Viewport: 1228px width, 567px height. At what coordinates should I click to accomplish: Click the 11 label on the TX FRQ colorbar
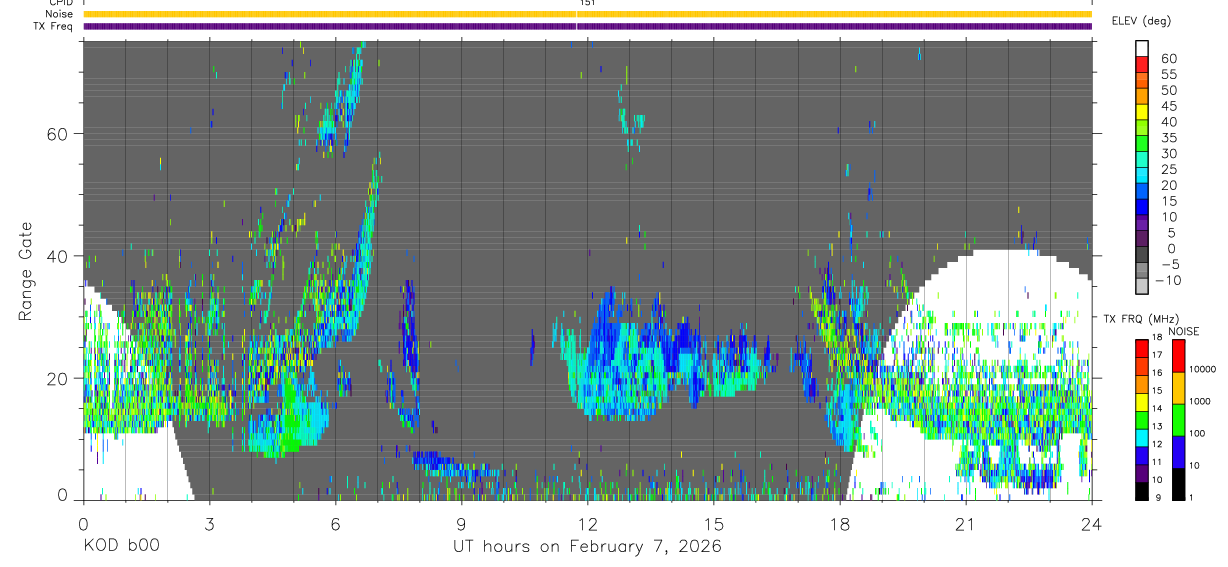pos(1157,463)
